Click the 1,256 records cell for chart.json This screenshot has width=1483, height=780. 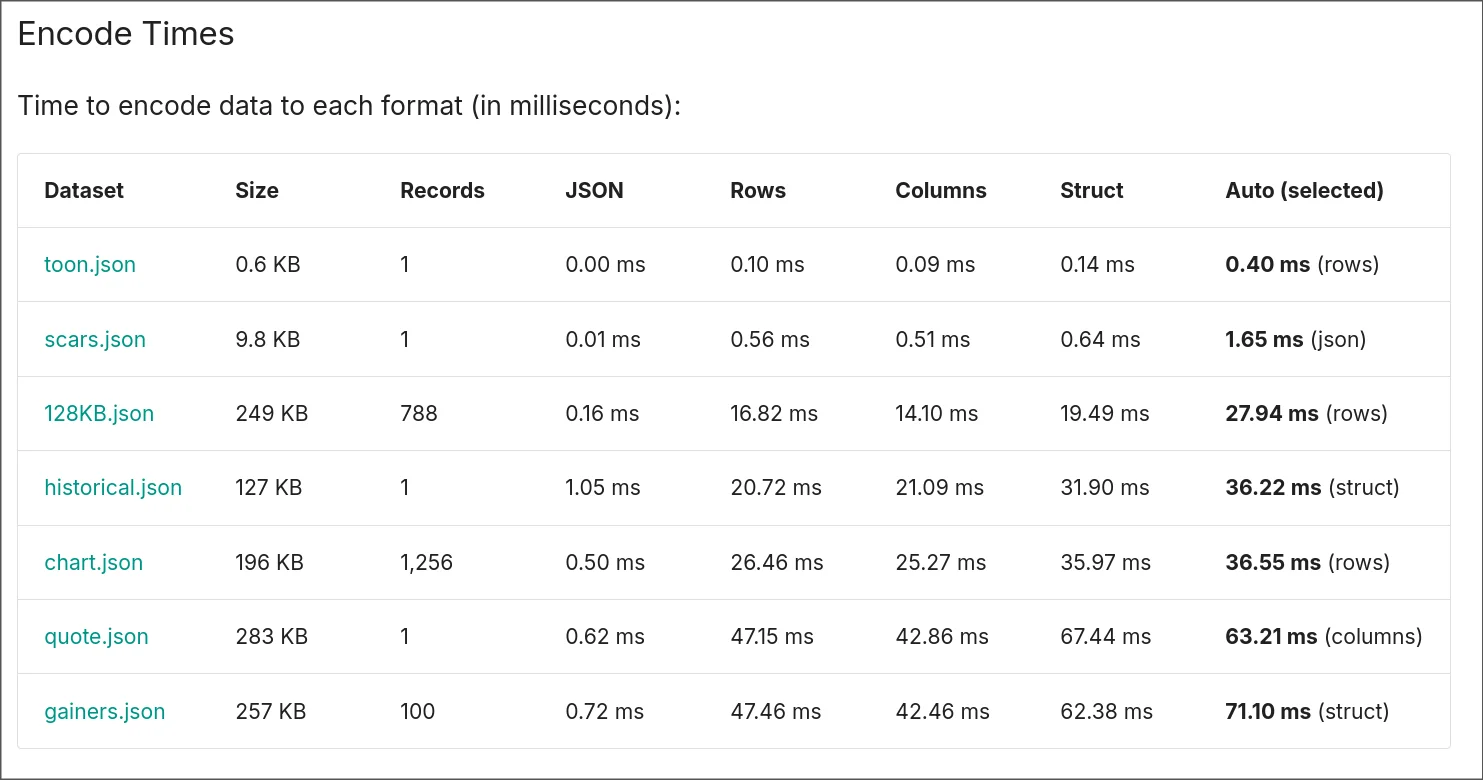click(x=426, y=562)
